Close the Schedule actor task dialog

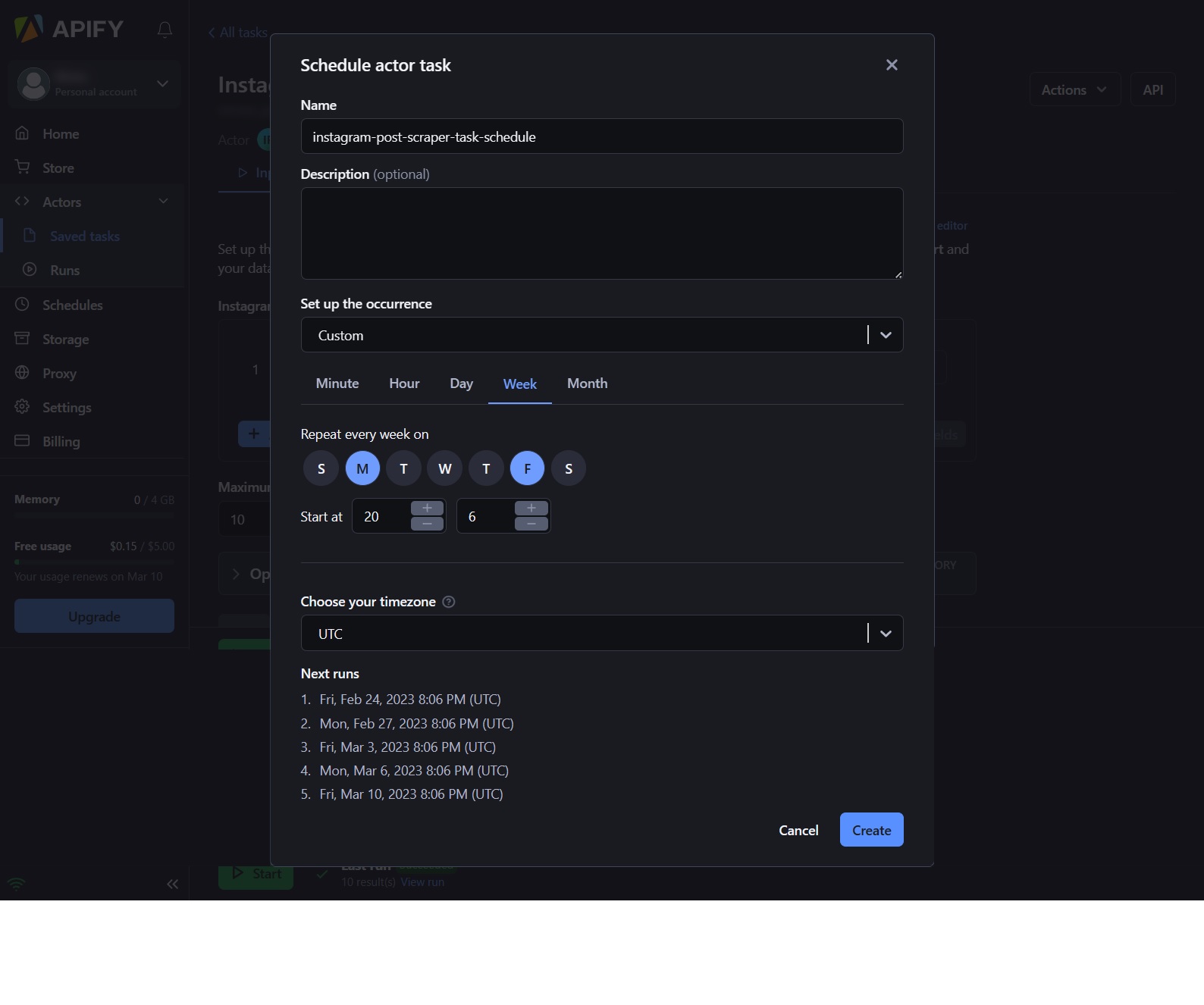tap(892, 65)
